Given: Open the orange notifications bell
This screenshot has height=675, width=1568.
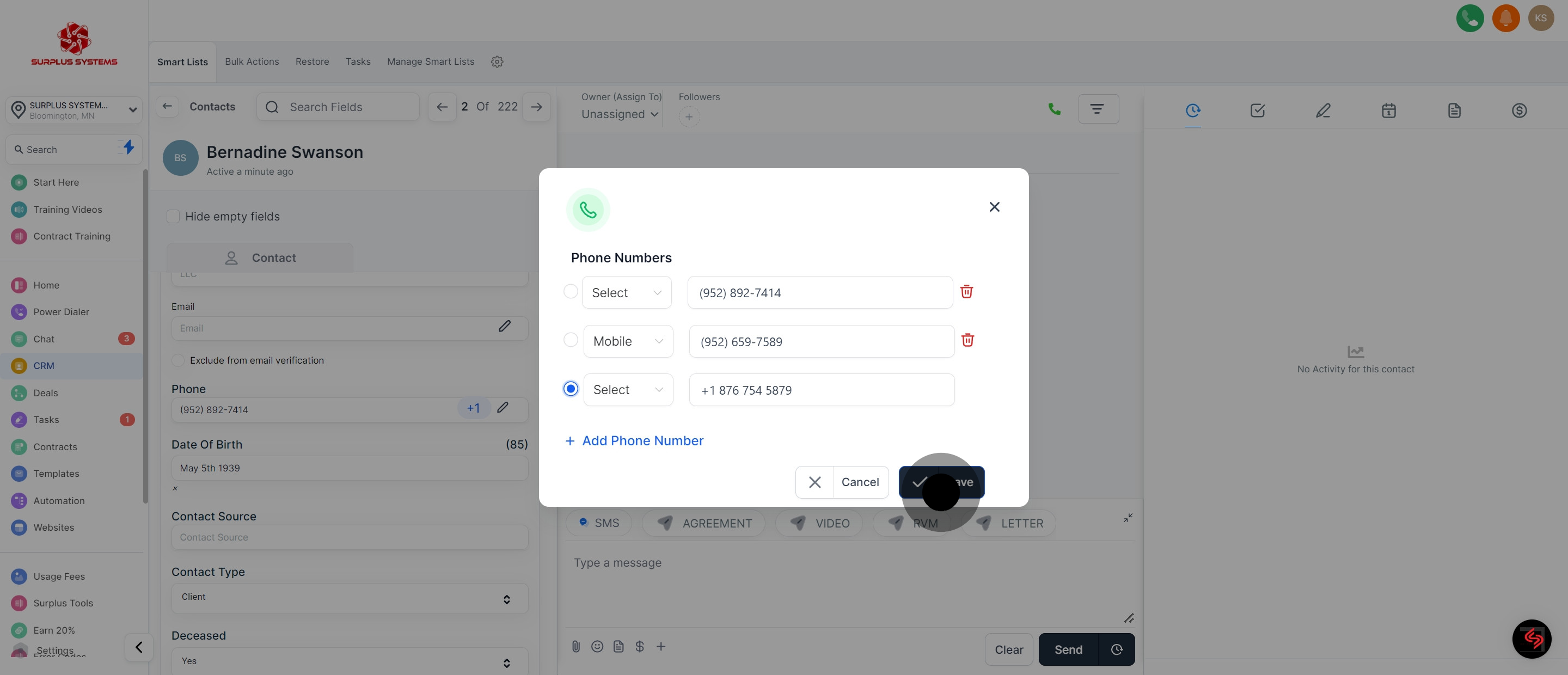Looking at the screenshot, I should [x=1505, y=19].
